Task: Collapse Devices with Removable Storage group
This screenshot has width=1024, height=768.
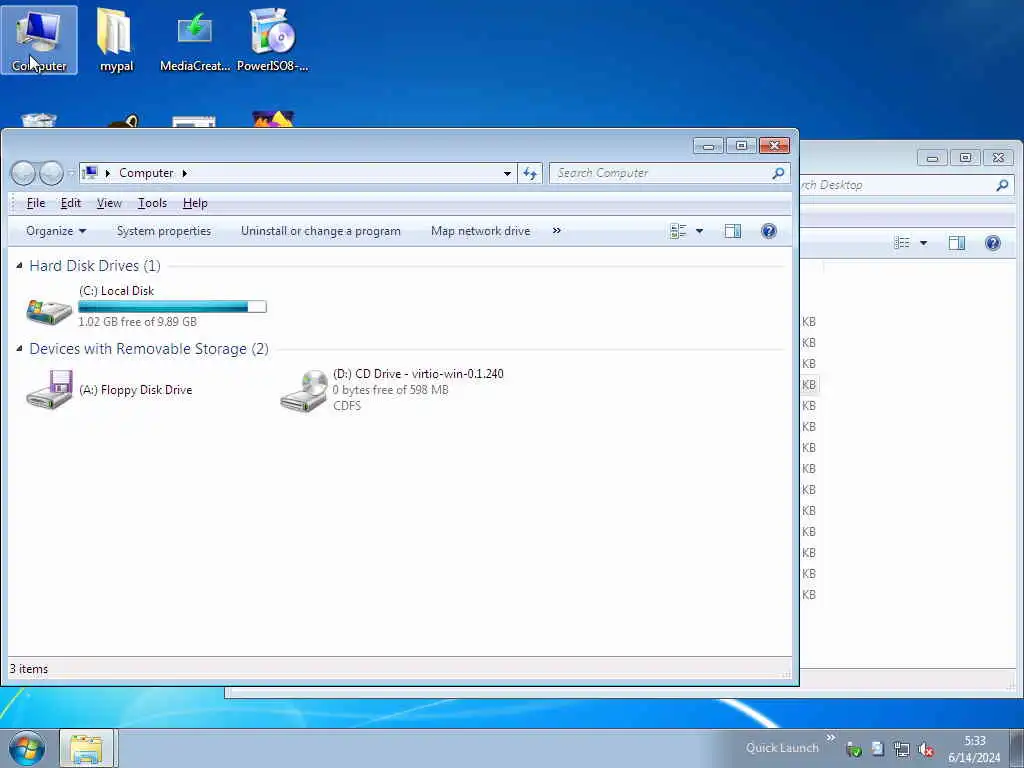Action: click(20, 348)
